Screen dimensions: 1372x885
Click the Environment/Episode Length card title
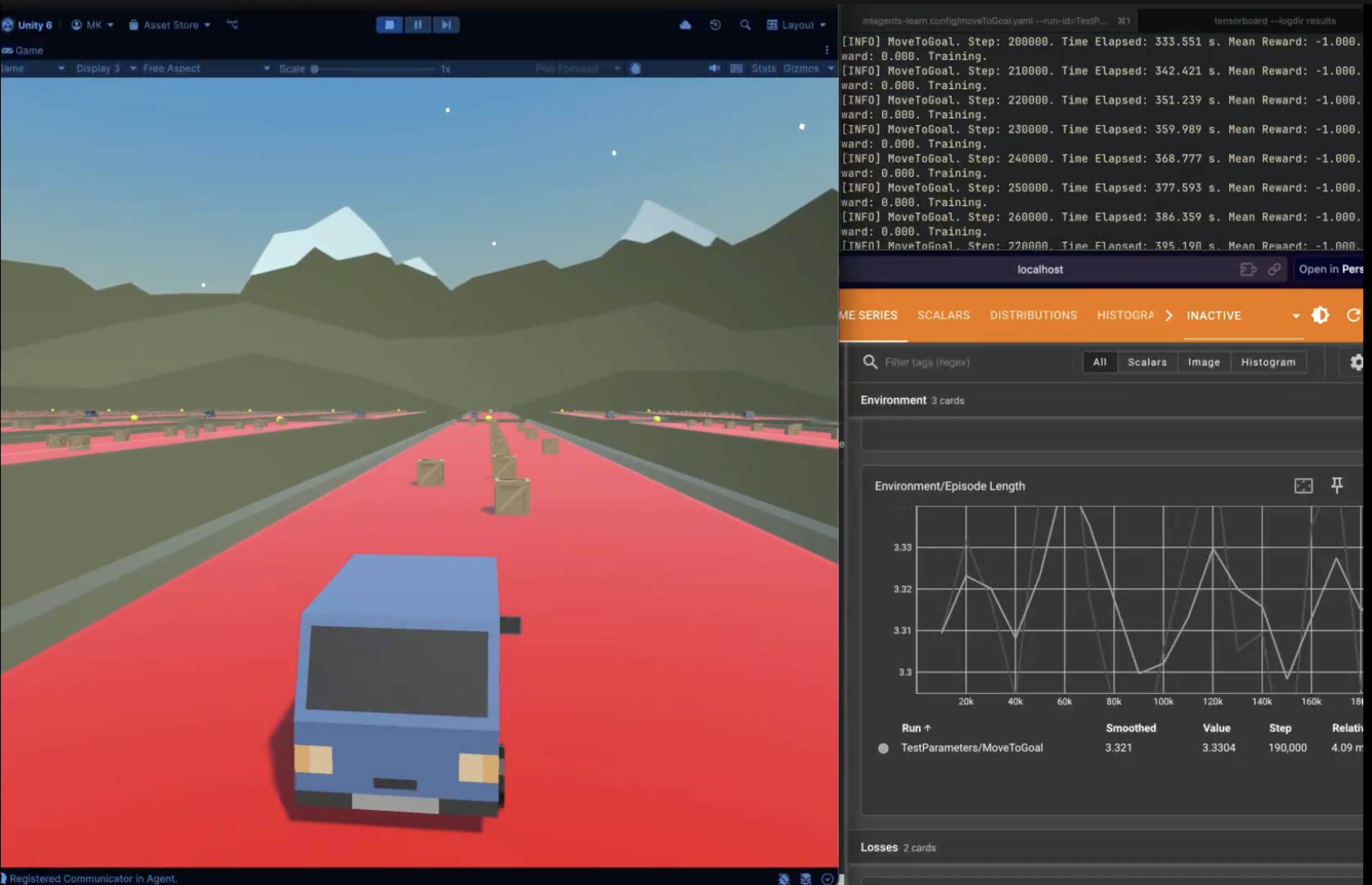[x=949, y=486]
